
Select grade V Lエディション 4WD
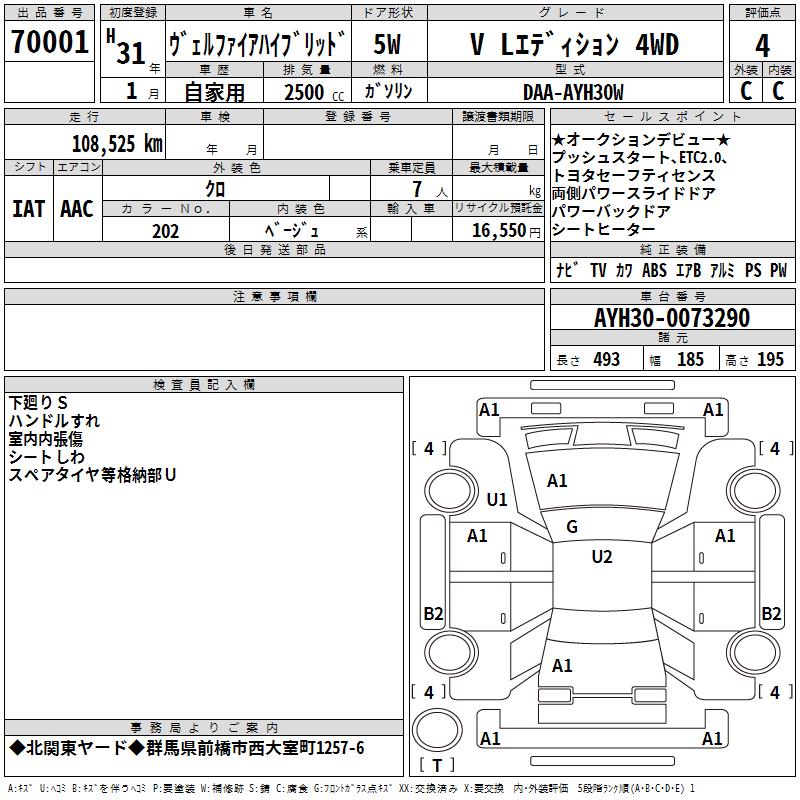click(574, 44)
